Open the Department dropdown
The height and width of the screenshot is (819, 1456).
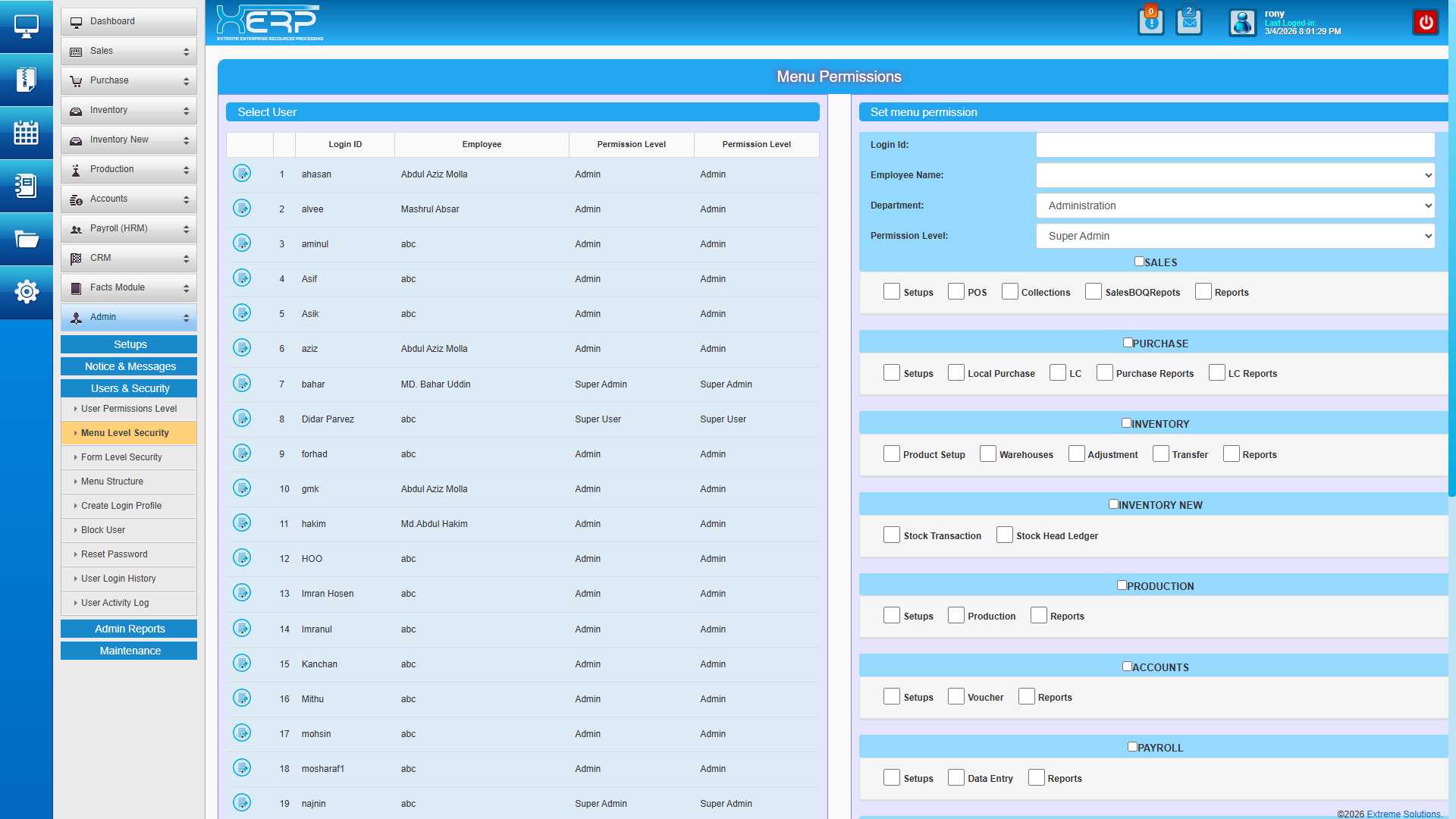tap(1235, 206)
